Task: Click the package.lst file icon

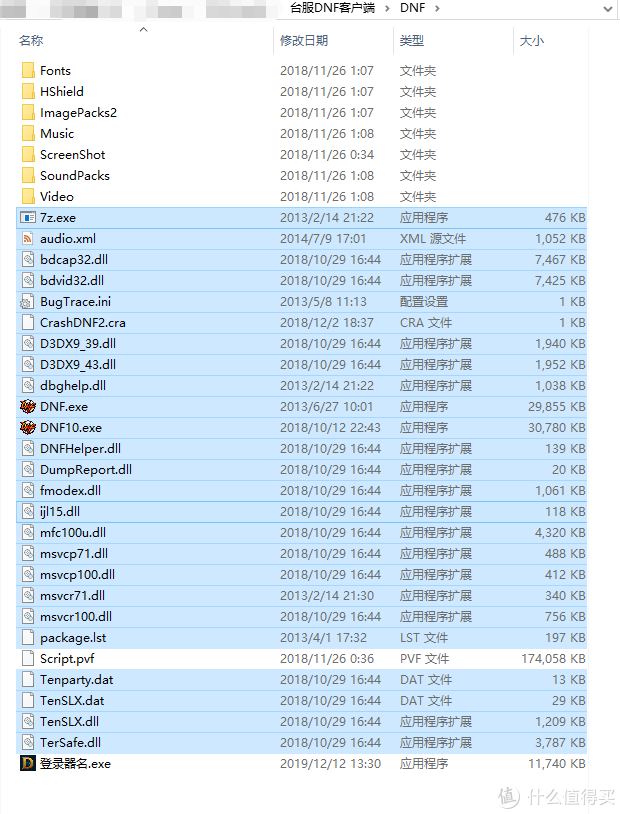Action: [x=28, y=637]
